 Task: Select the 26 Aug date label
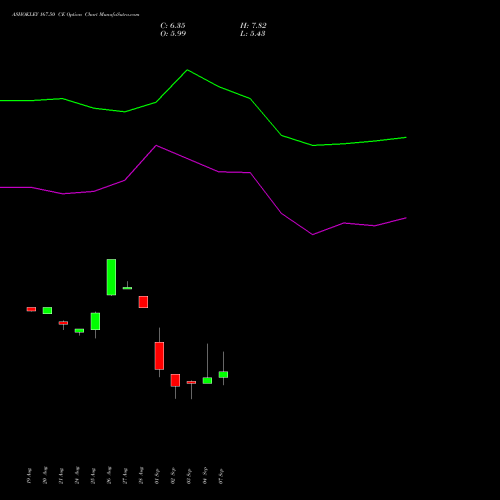tap(109, 476)
